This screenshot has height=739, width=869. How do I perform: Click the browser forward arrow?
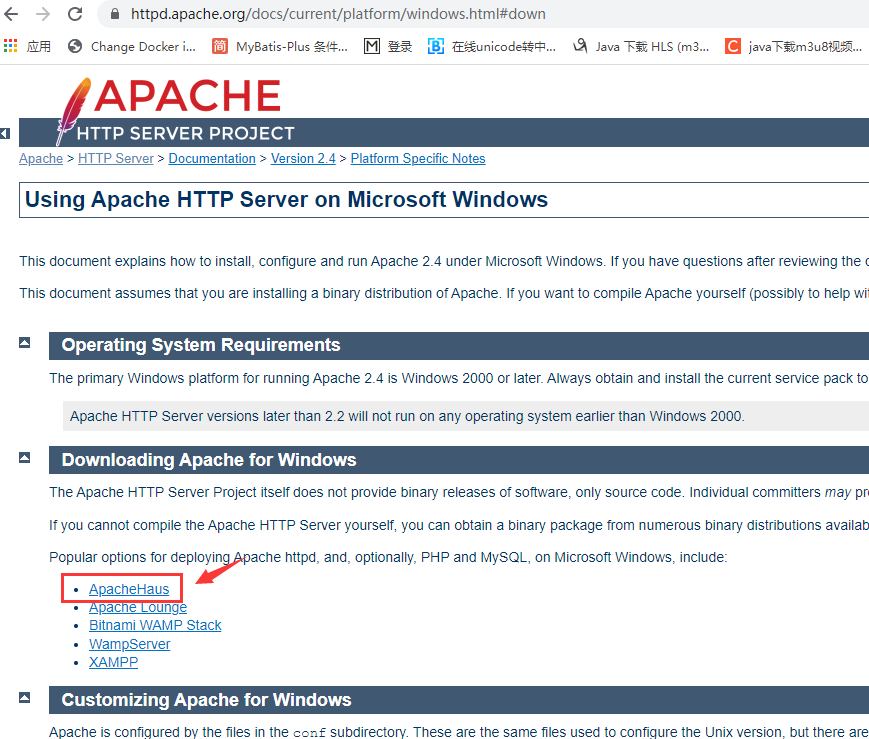[x=43, y=14]
